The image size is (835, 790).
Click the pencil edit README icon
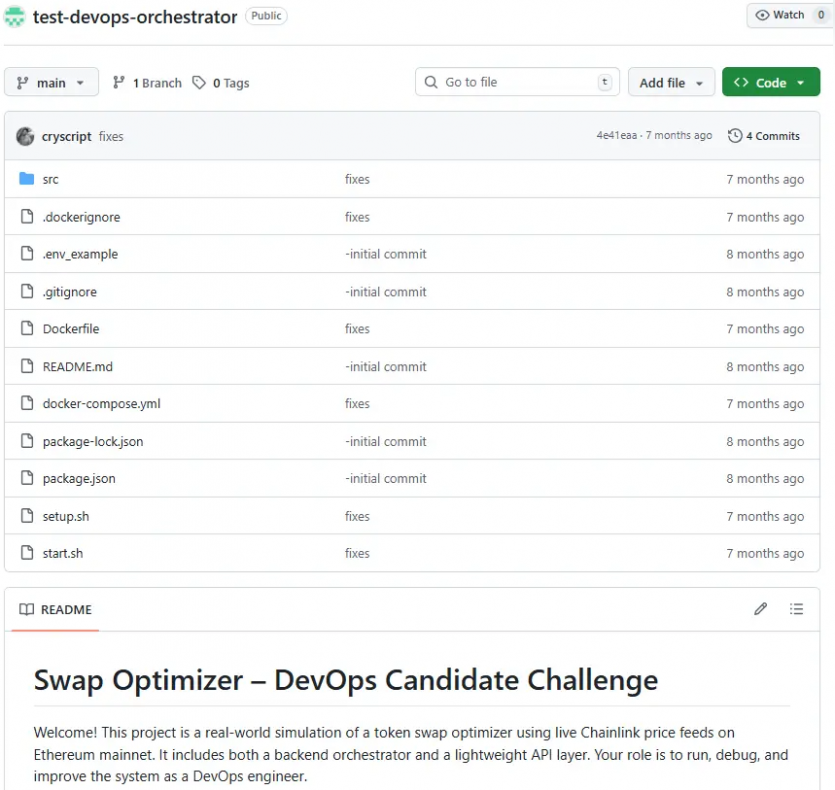(760, 609)
